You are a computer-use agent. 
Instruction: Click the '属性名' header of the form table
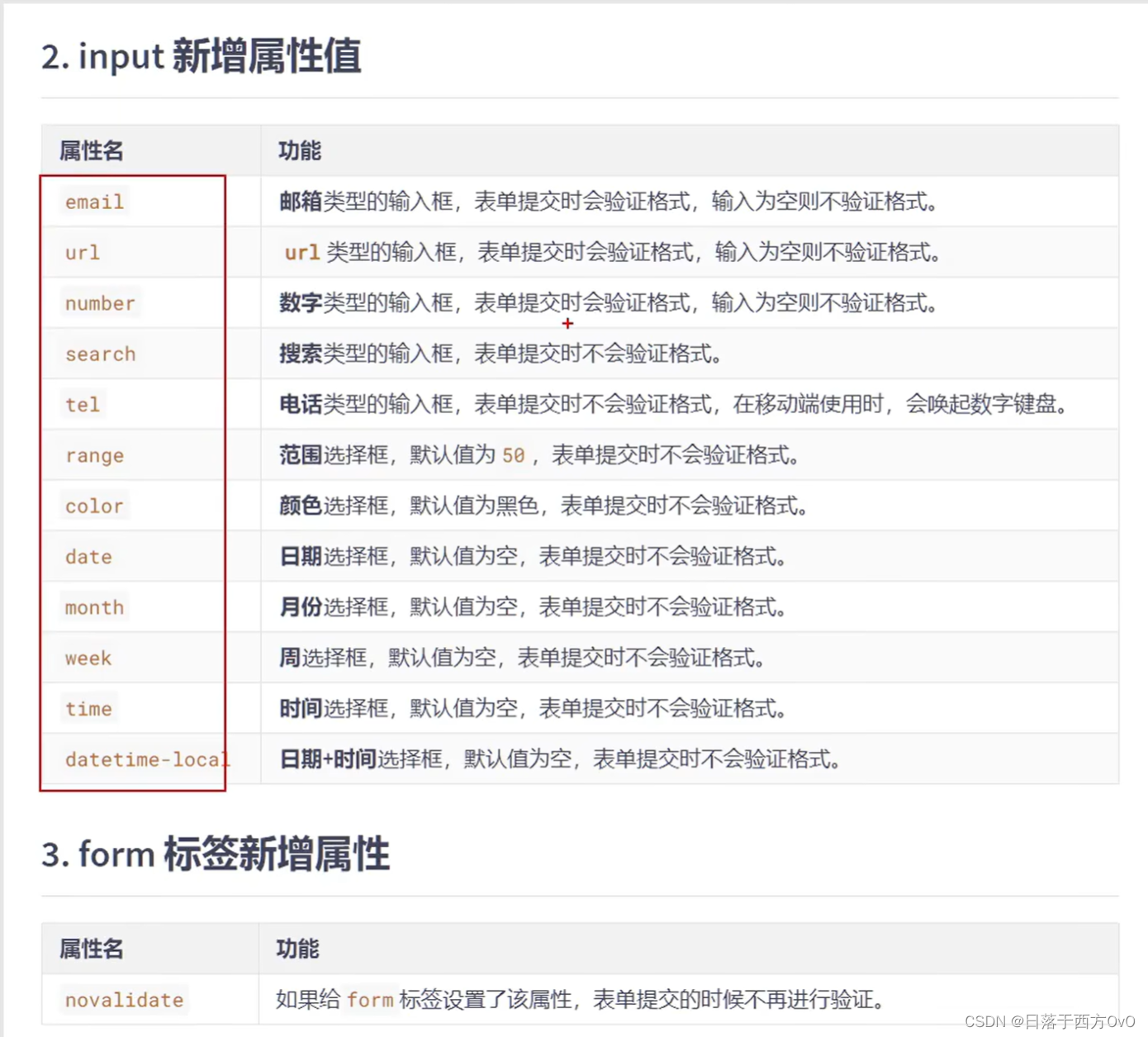coord(91,949)
